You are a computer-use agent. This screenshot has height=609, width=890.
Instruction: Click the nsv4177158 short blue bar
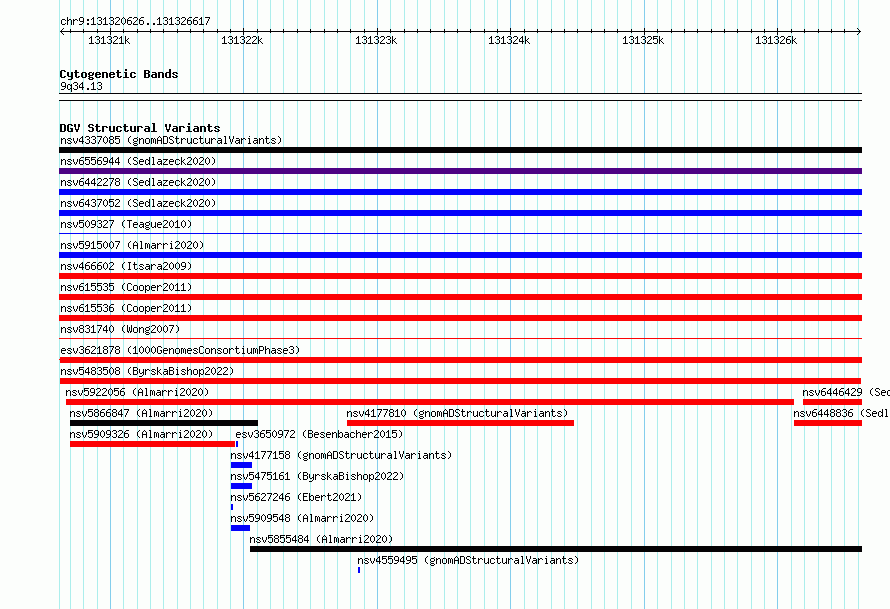[241, 465]
